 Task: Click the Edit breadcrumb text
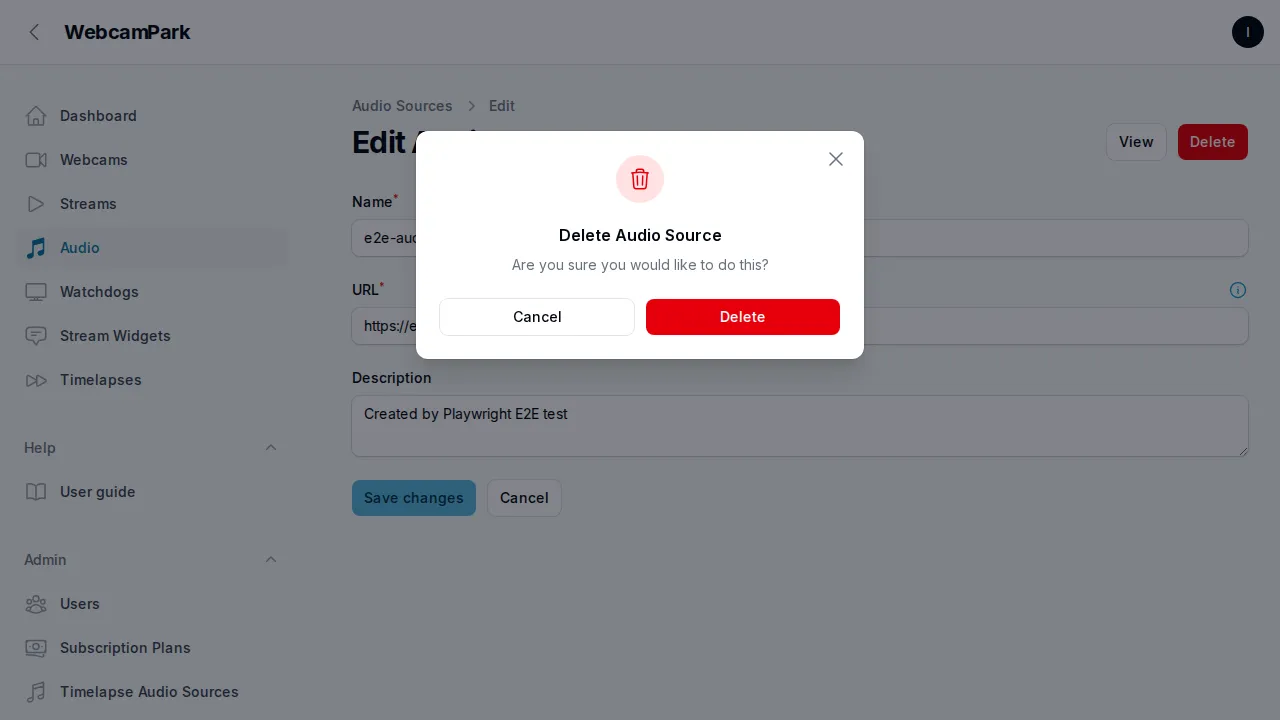point(502,106)
